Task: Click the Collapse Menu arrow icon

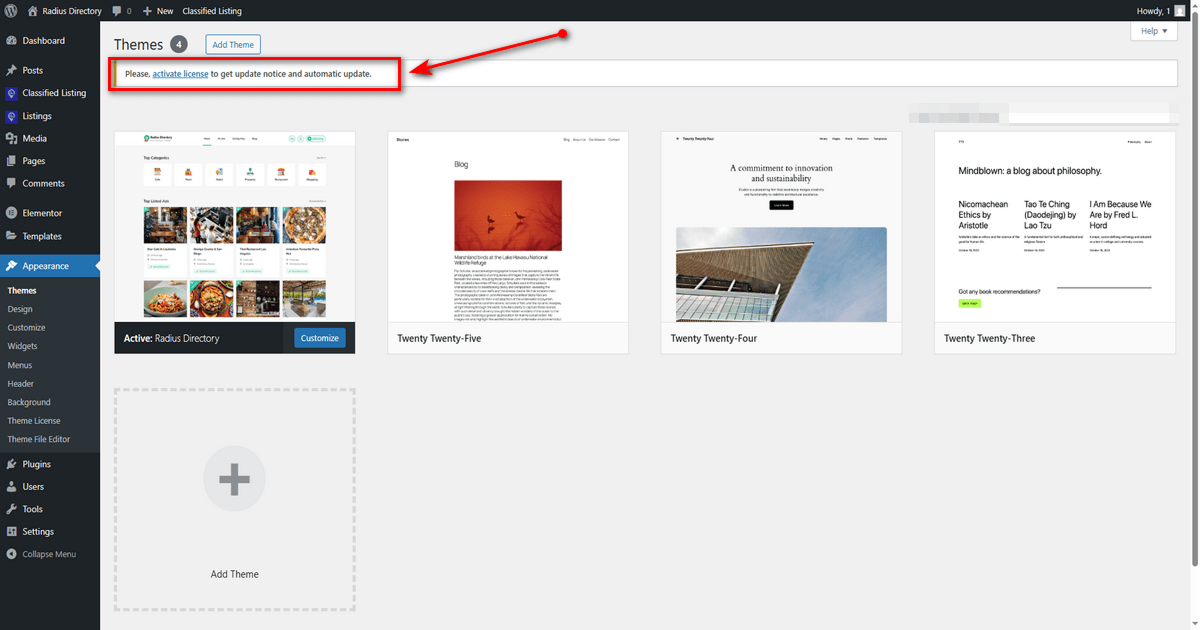Action: pyautogui.click(x=11, y=554)
